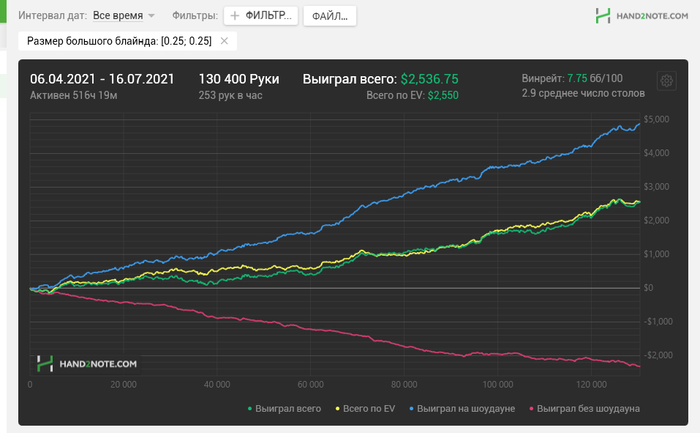Click the '$0' y-axis label
This screenshot has height=433, width=700.
point(648,288)
